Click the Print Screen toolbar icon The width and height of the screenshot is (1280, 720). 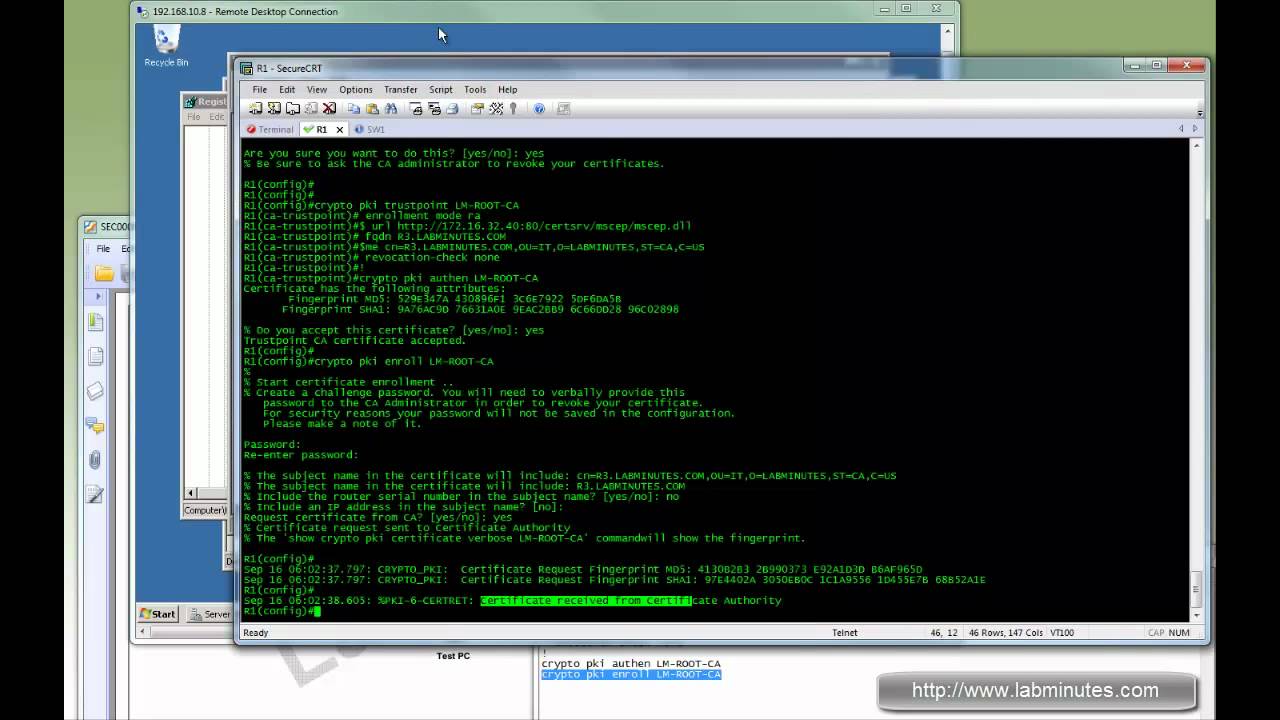click(x=416, y=108)
